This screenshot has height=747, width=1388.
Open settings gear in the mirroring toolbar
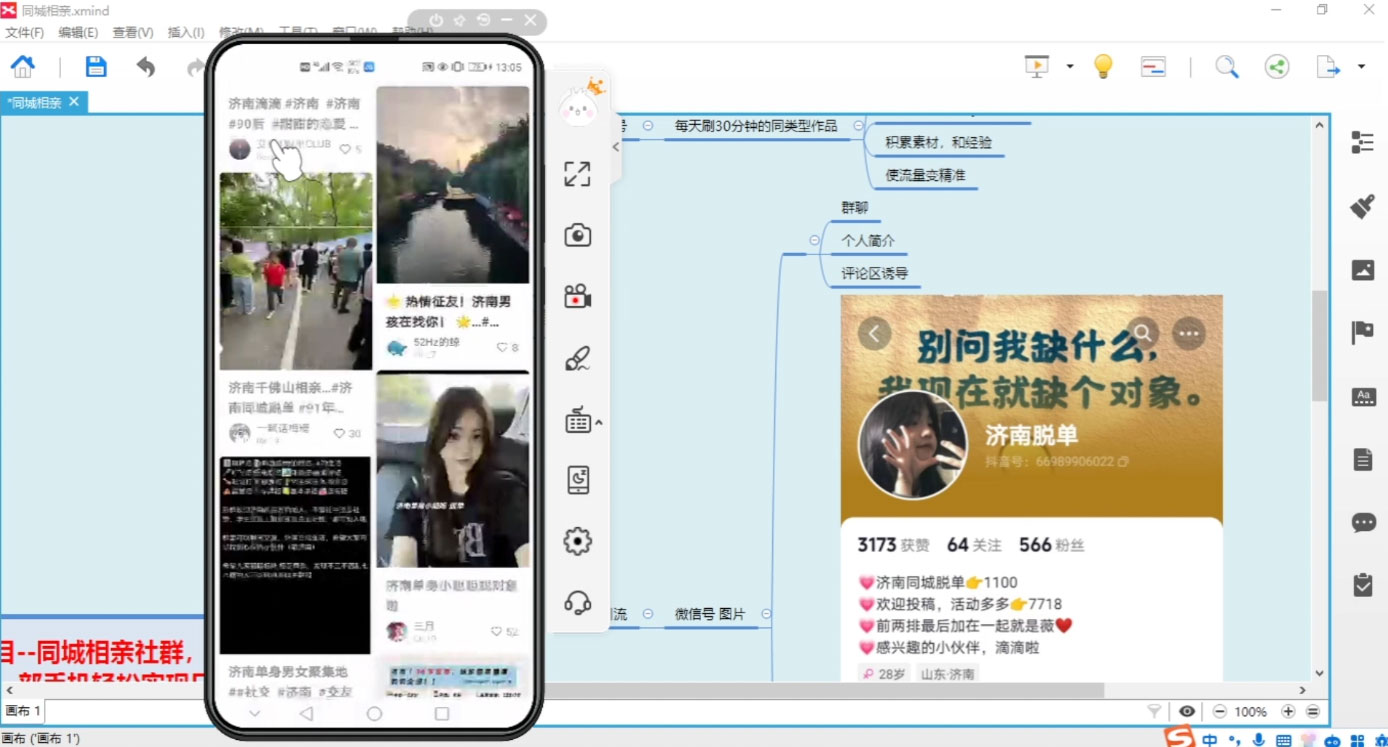pos(577,540)
